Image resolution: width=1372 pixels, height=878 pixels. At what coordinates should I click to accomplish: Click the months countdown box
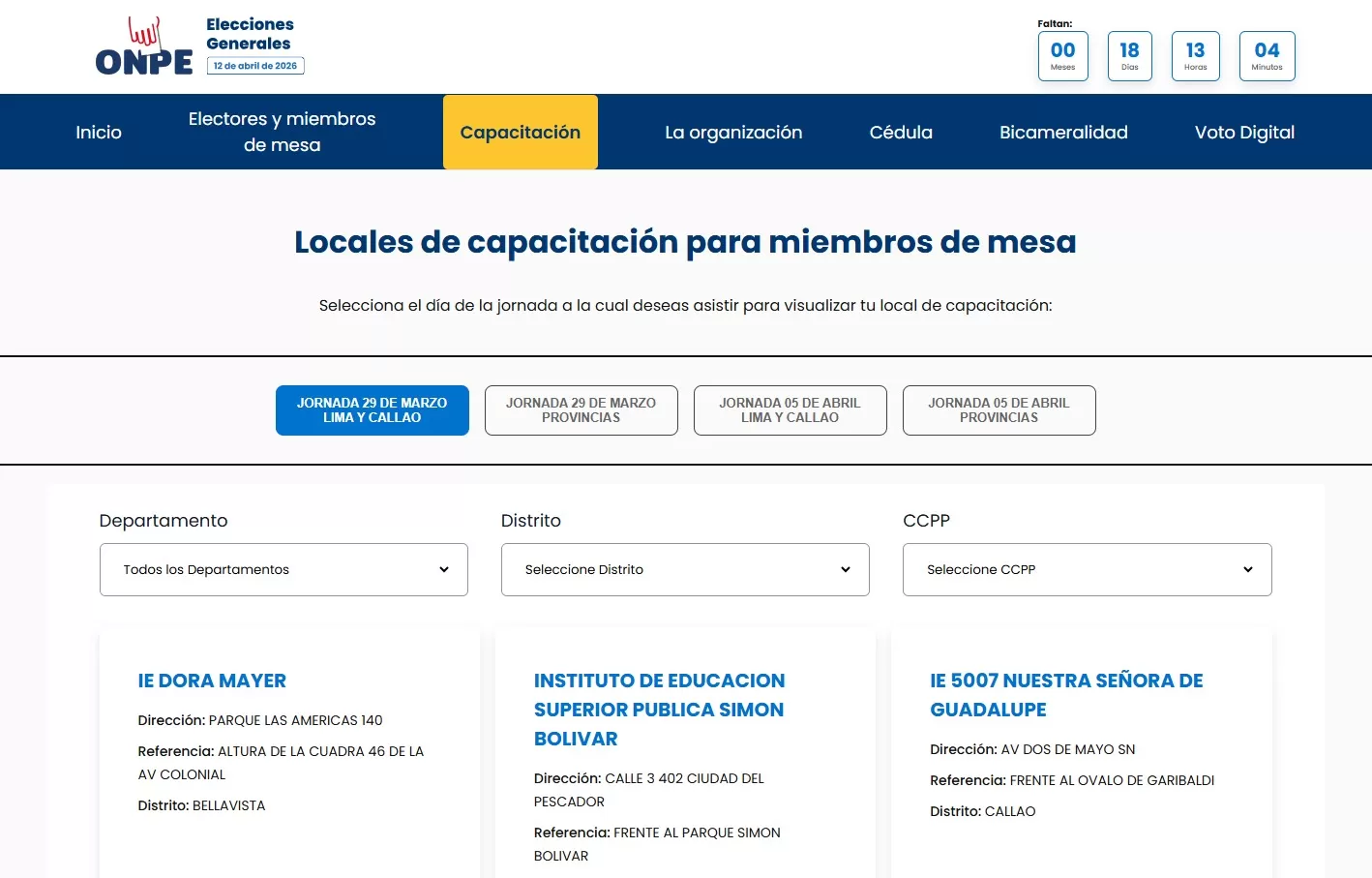pos(1062,56)
